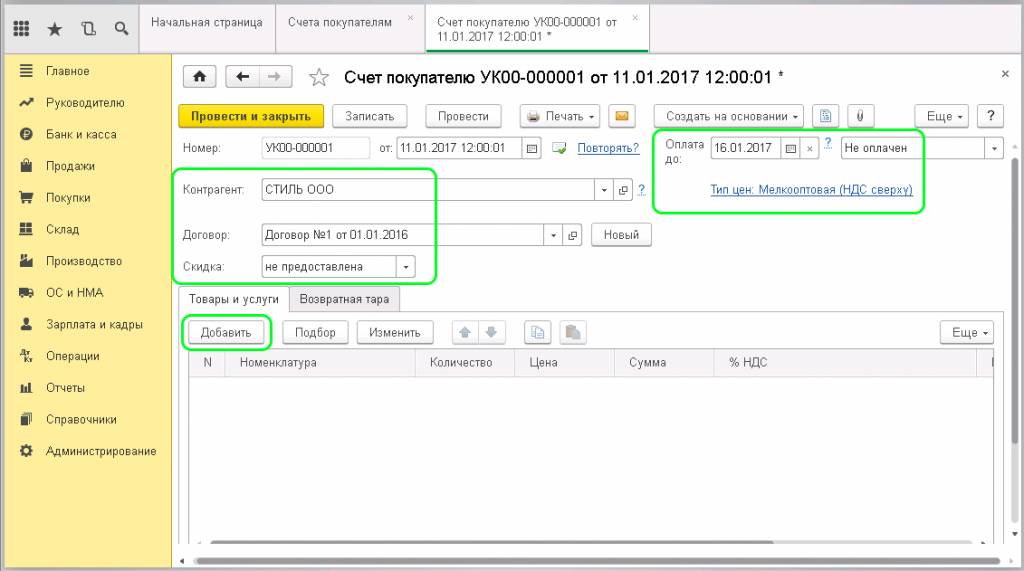Clear the payment due date field

point(810,148)
